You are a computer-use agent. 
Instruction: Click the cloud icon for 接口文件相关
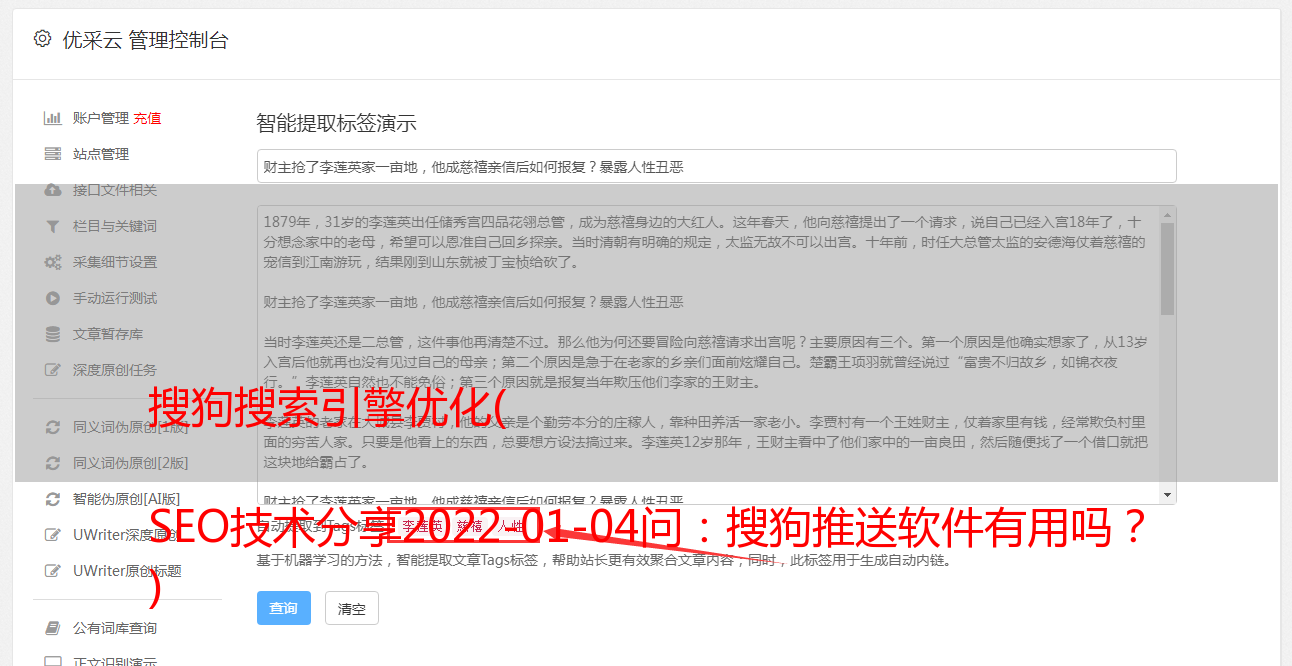(x=53, y=190)
